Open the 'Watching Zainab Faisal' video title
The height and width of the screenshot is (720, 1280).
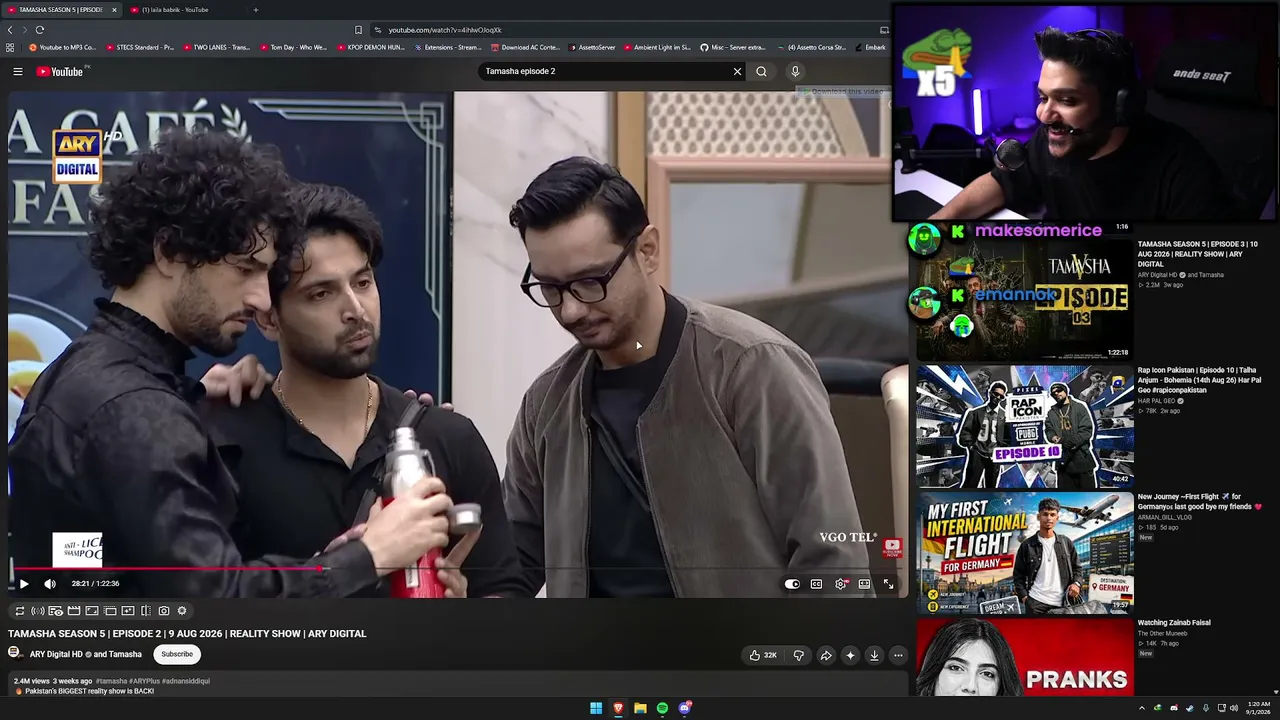pyautogui.click(x=1174, y=623)
